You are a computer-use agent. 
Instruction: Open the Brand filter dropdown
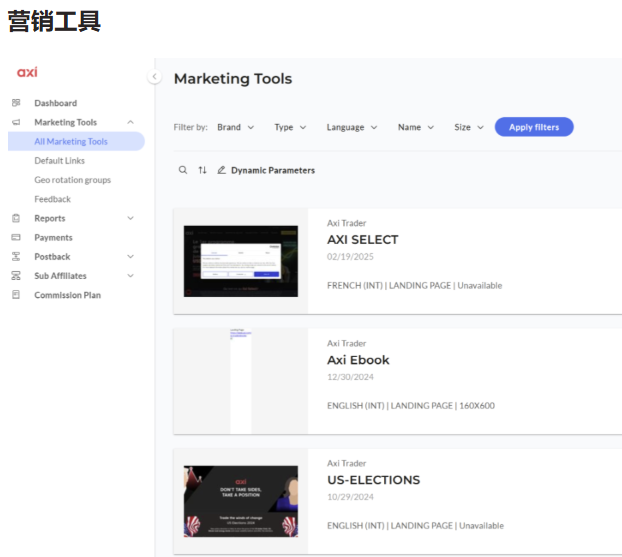(x=235, y=127)
